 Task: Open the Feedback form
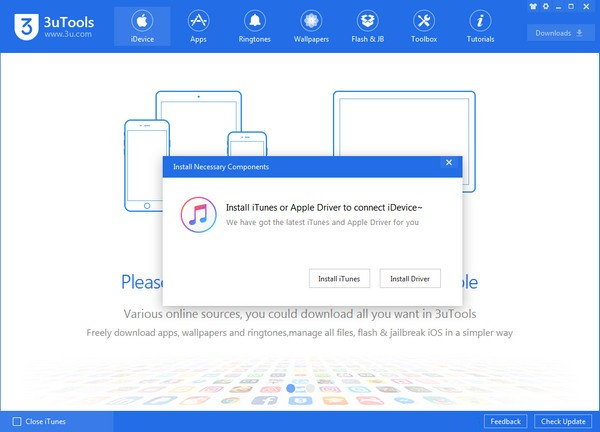(505, 421)
